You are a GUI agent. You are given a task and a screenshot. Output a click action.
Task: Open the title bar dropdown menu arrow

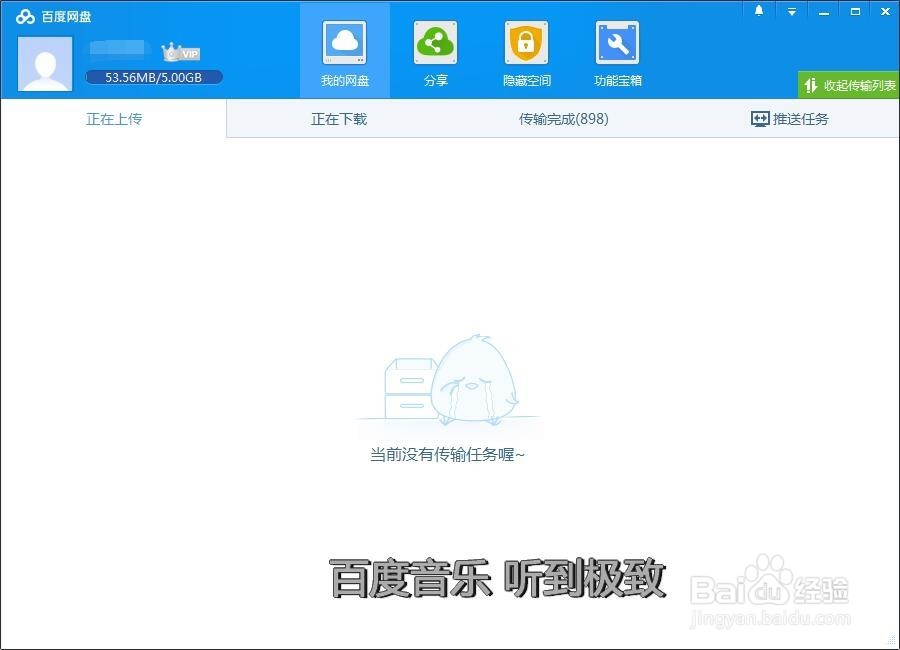click(792, 11)
